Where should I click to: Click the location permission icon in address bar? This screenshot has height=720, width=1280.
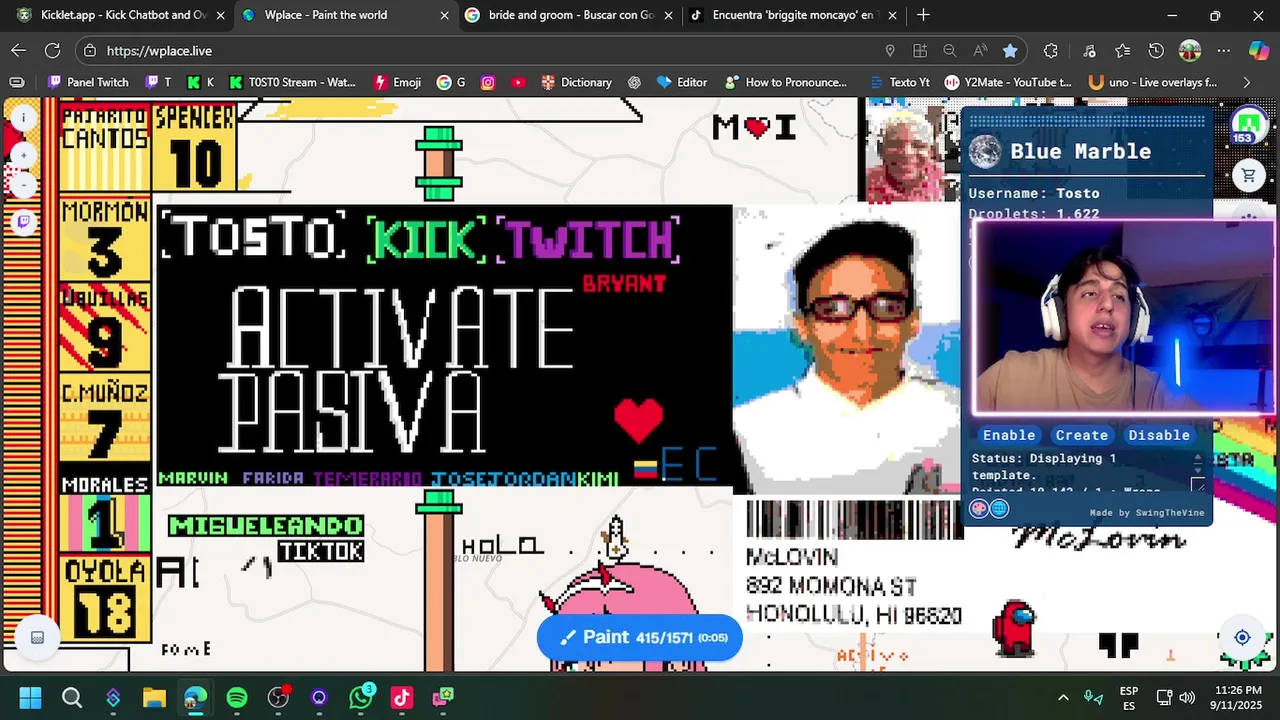pos(890,50)
